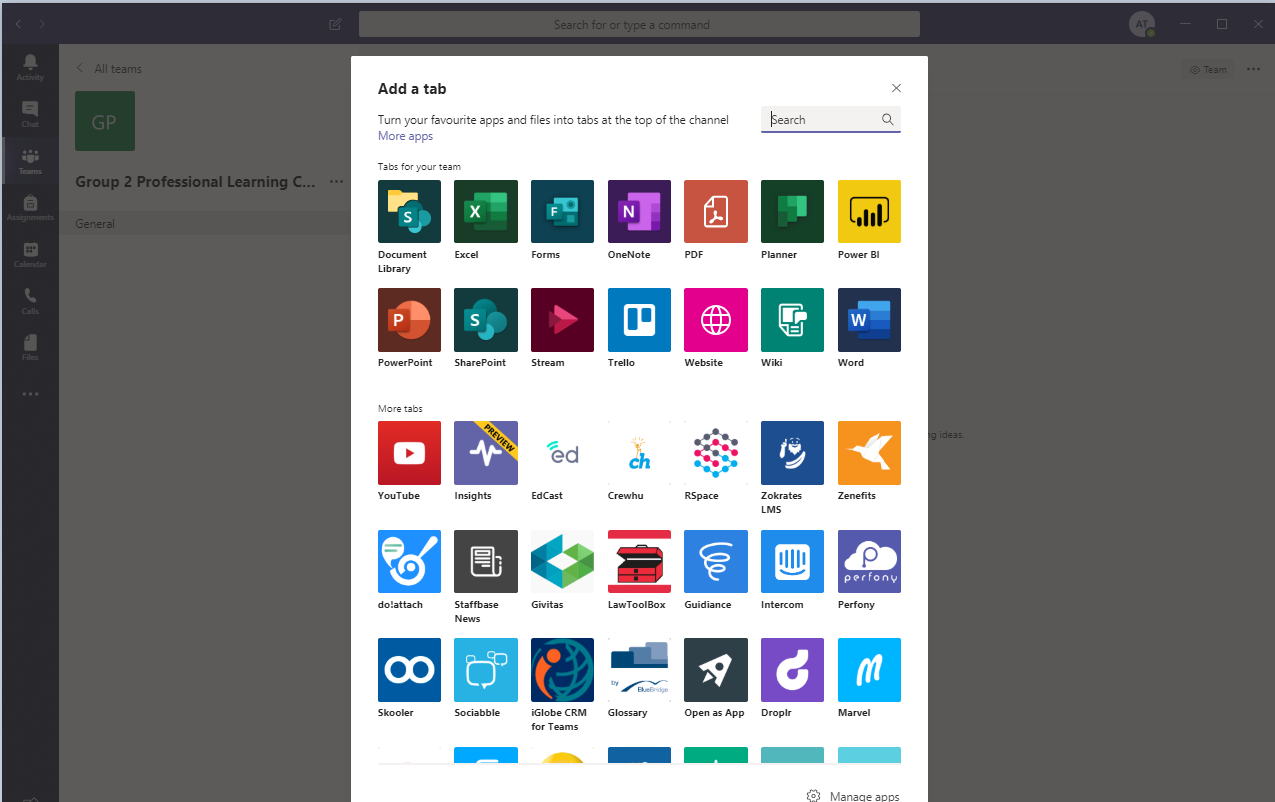Image resolution: width=1275 pixels, height=802 pixels.
Task: Open Calendar in Teams sidebar
Action: (30, 255)
